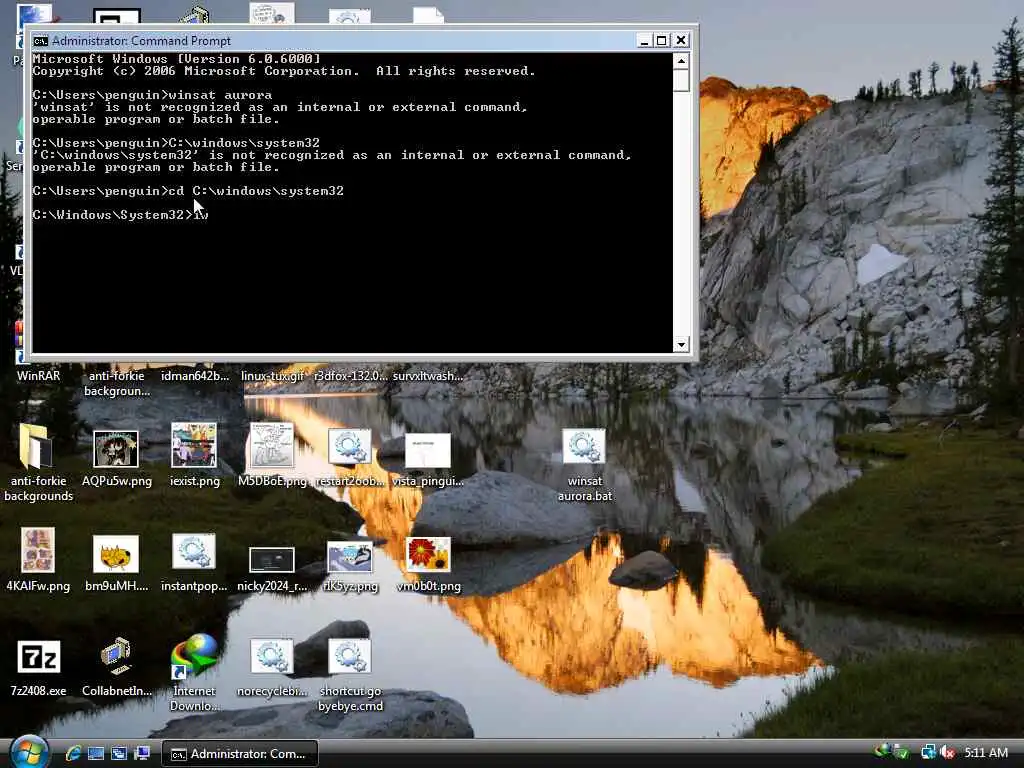Screen dimensions: 1024x768
Task: Click the 'winsat aurora' command text
Action: pyautogui.click(x=220, y=95)
